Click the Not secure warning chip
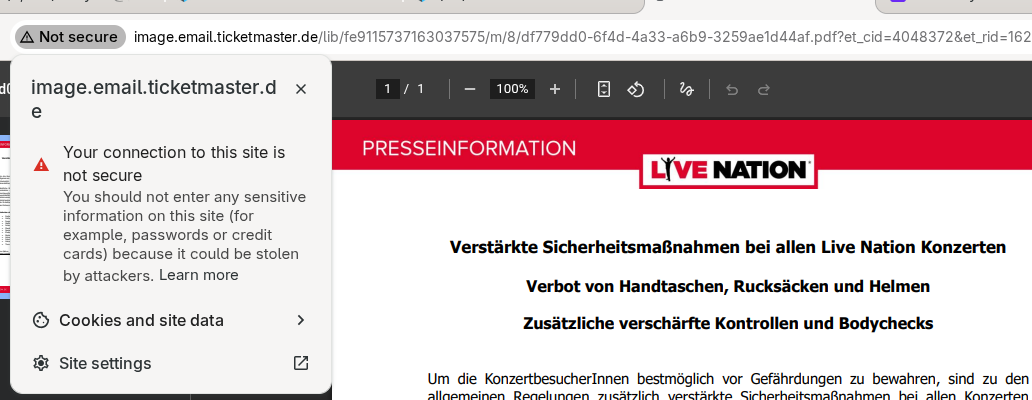The height and width of the screenshot is (400, 1032). [69, 37]
